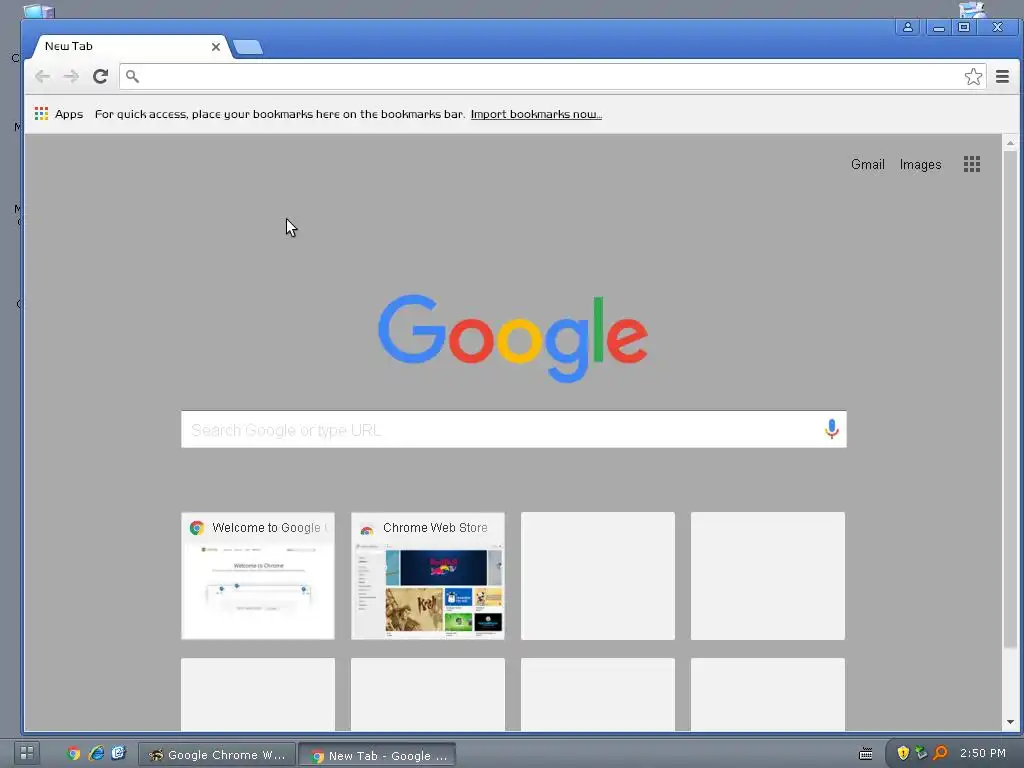The width and height of the screenshot is (1024, 768).
Task: Go forward using the forward arrow
Action: pyautogui.click(x=71, y=76)
